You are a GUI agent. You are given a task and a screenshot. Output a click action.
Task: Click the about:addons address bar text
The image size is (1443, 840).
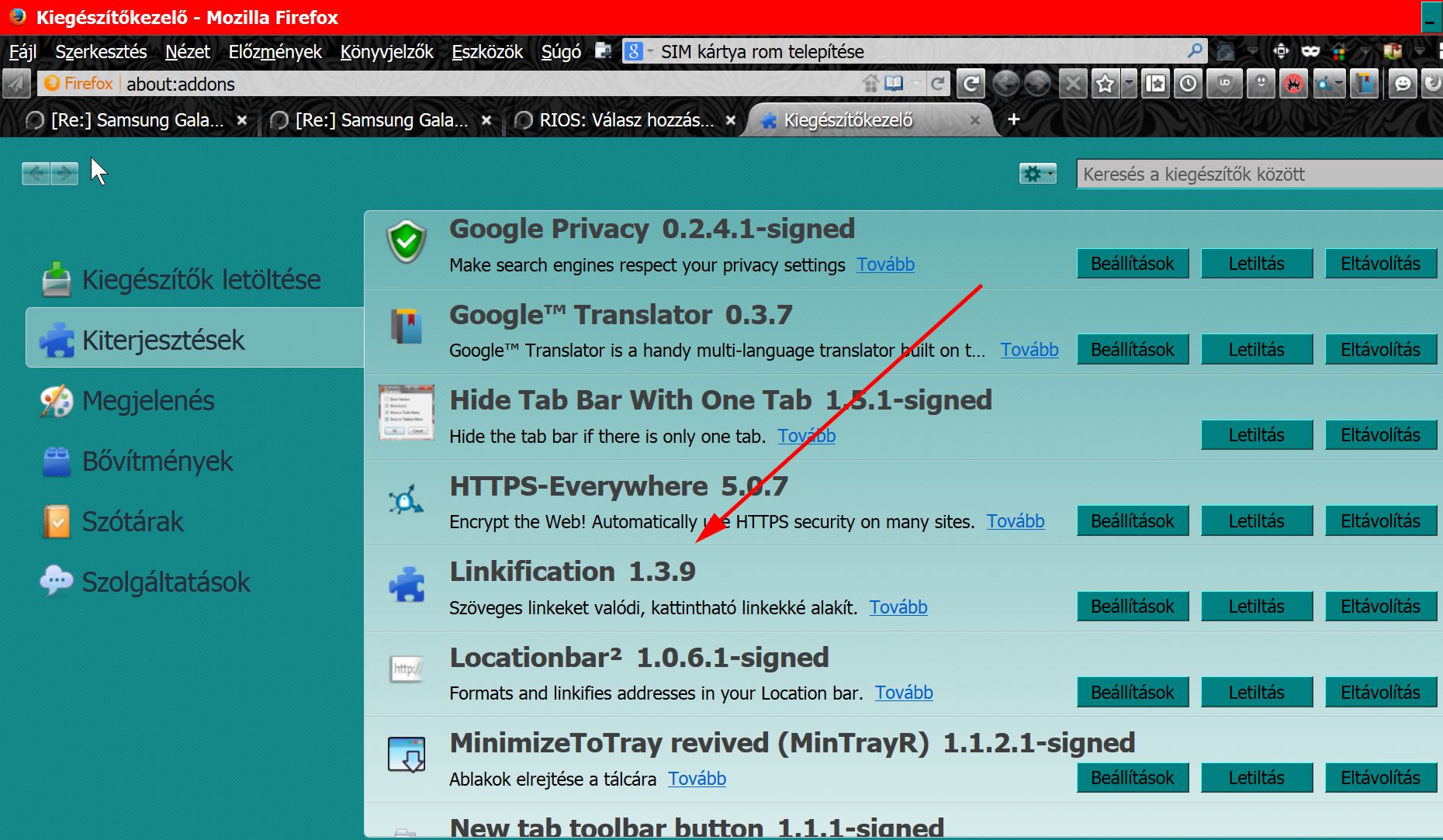point(181,84)
